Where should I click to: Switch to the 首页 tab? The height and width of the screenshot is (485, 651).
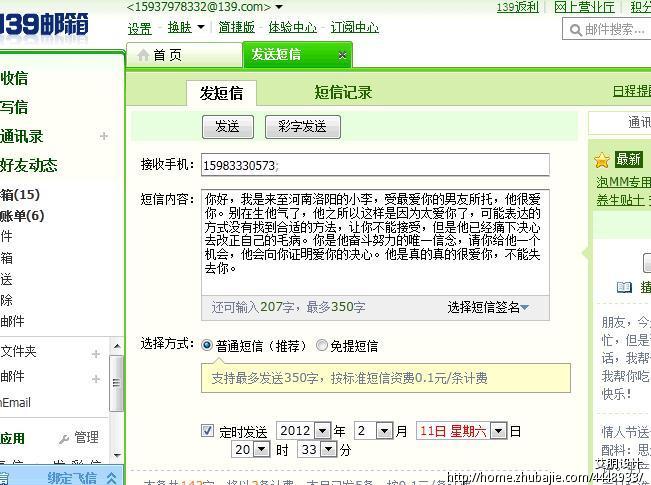point(184,55)
